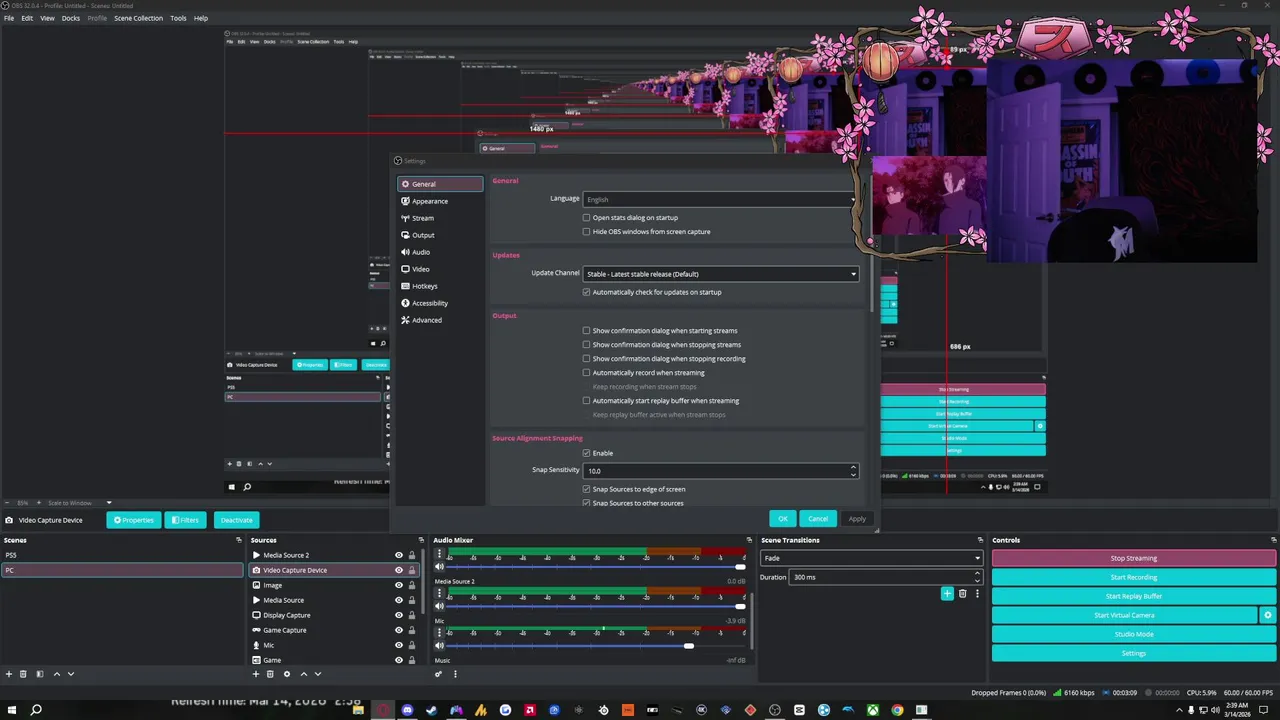The height and width of the screenshot is (720, 1280).
Task: Open the Scene Collection menu
Action: (138, 18)
